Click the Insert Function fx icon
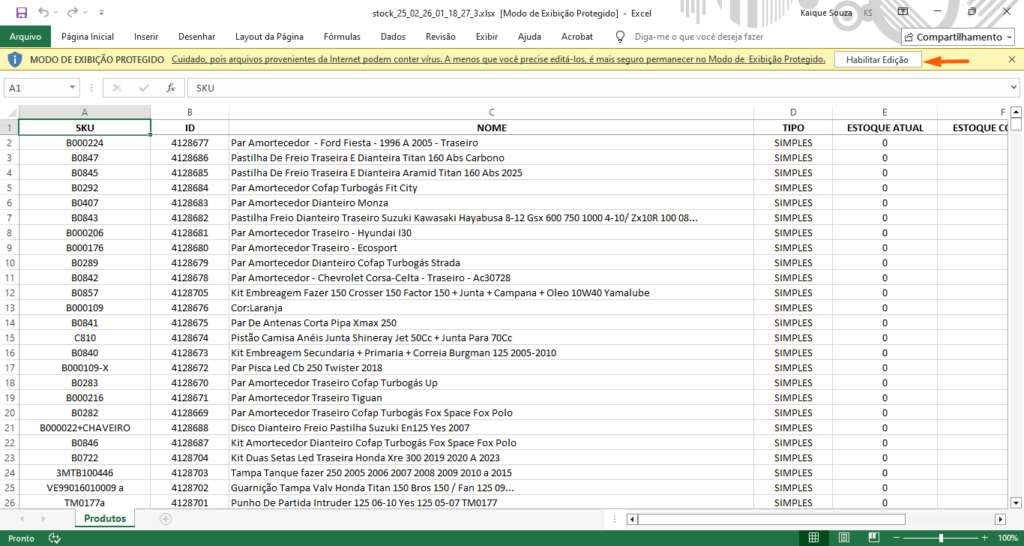The height and width of the screenshot is (546, 1024). point(170,88)
